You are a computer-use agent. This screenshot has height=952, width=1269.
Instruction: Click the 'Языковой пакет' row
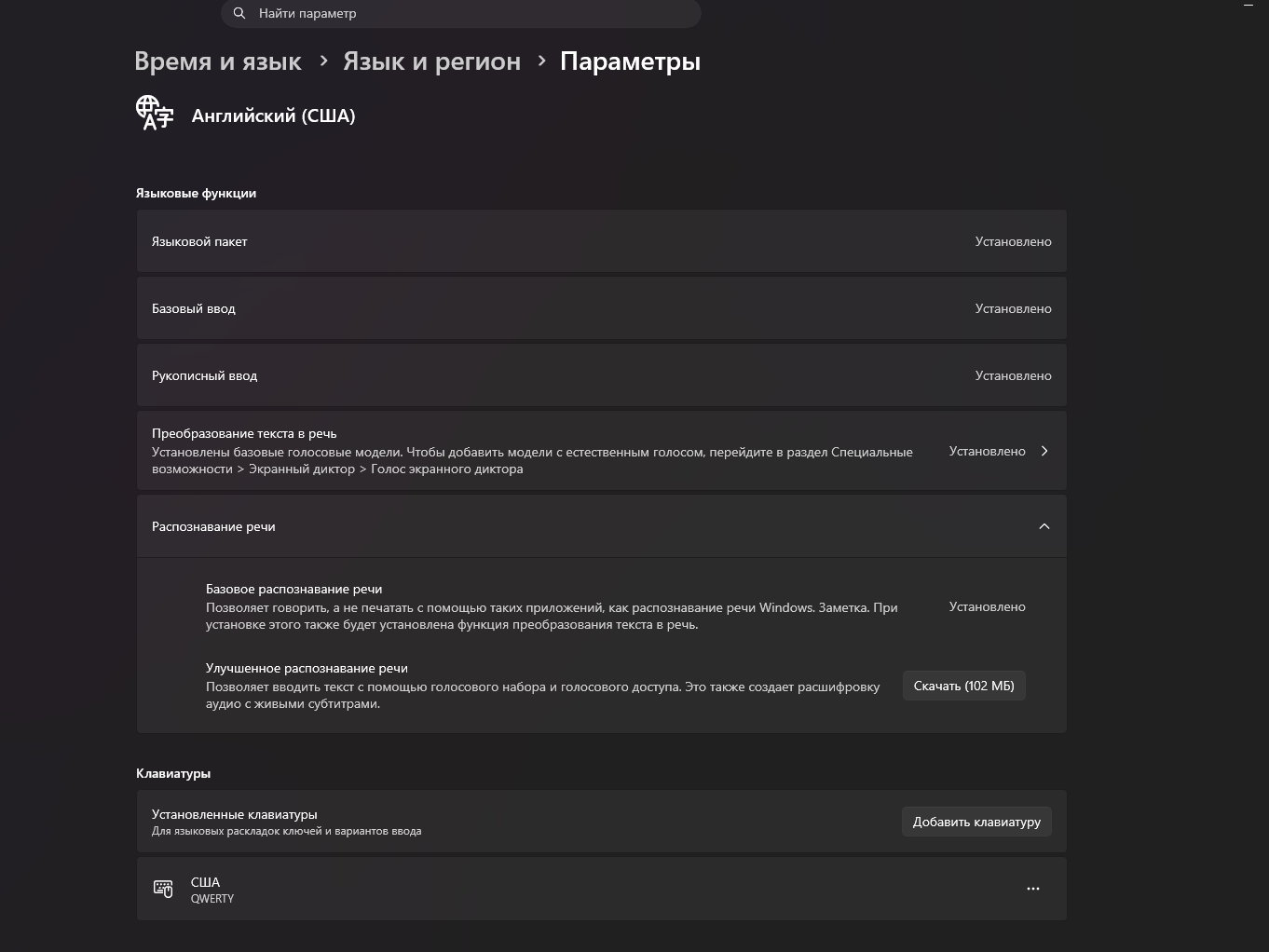(x=601, y=241)
